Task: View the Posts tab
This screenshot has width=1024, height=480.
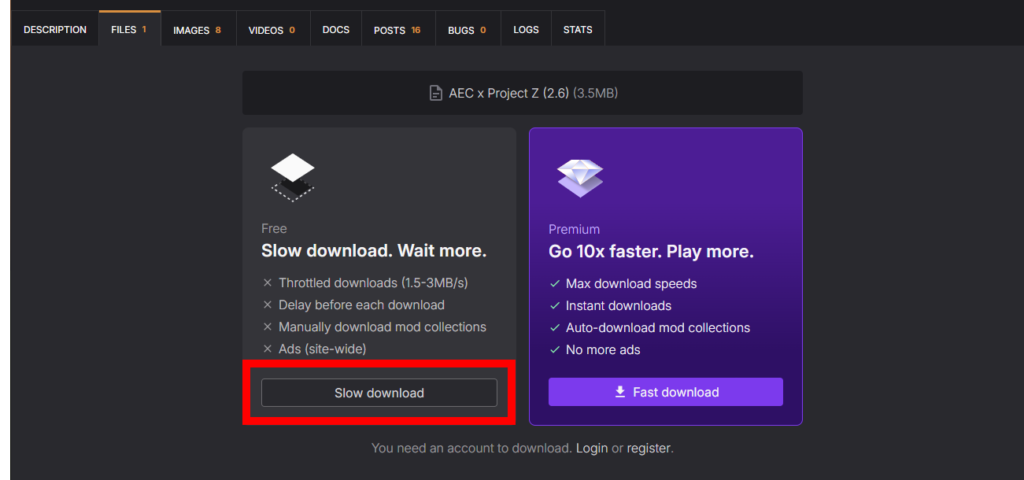Action: tap(397, 30)
